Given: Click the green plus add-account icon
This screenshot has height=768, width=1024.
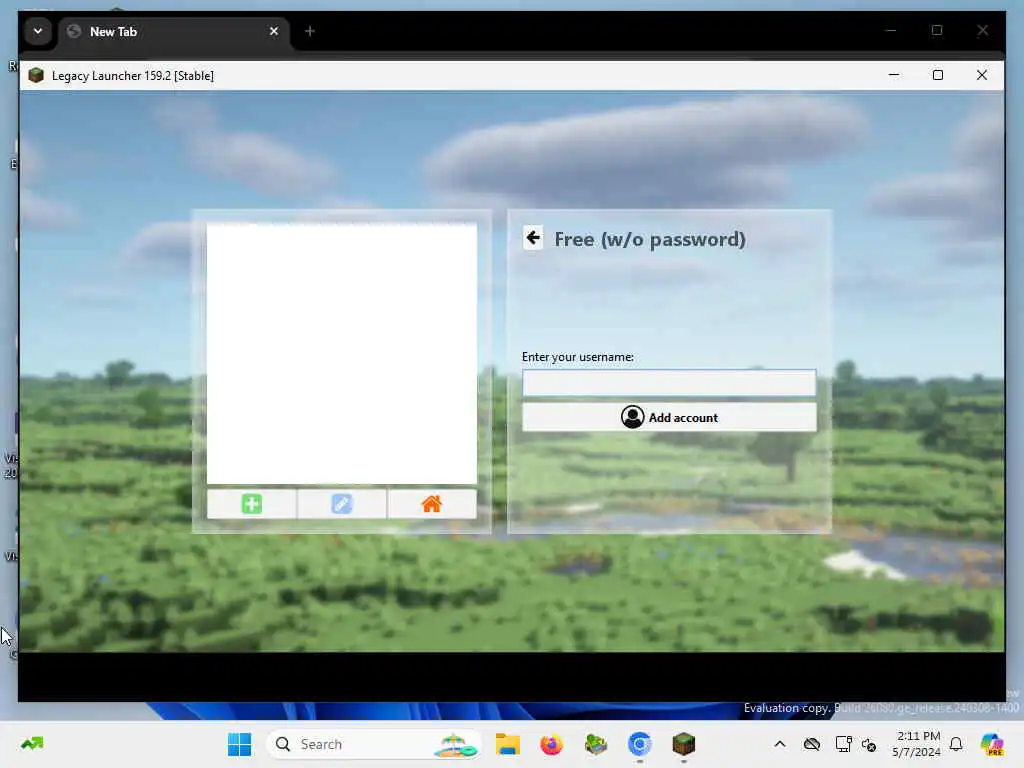Looking at the screenshot, I should (251, 504).
